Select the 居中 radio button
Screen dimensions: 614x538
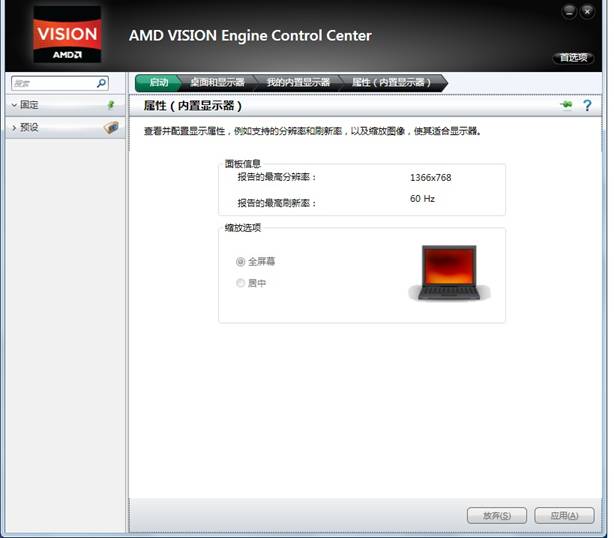click(x=240, y=283)
